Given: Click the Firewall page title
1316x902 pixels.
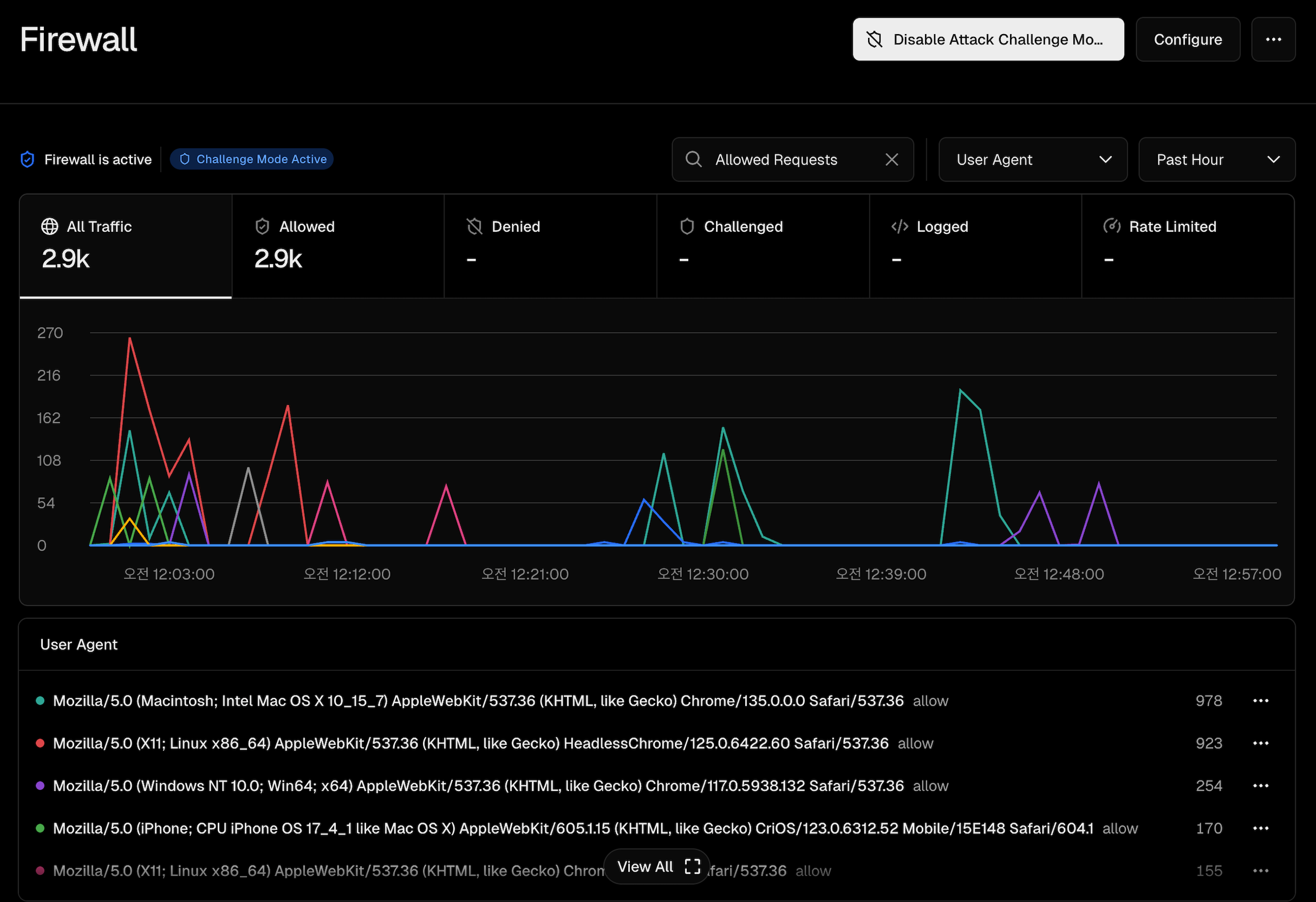Looking at the screenshot, I should (78, 40).
